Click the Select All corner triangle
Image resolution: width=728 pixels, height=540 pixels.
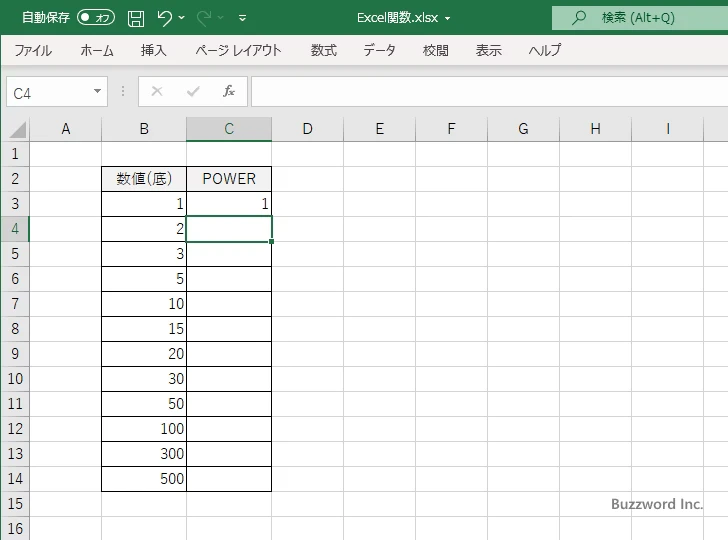point(18,130)
